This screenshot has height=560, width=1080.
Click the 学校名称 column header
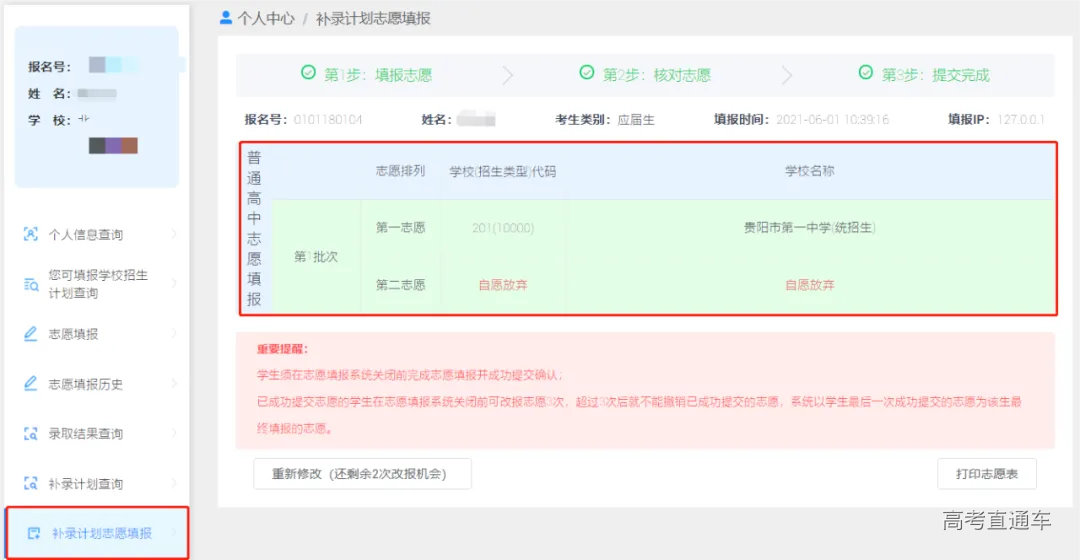(x=809, y=171)
